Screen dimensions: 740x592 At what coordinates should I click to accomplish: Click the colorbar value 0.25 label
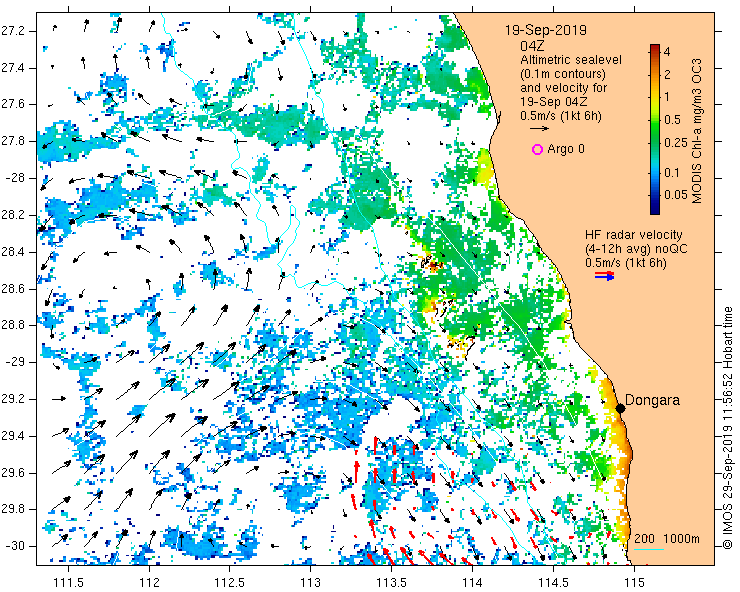point(676,143)
